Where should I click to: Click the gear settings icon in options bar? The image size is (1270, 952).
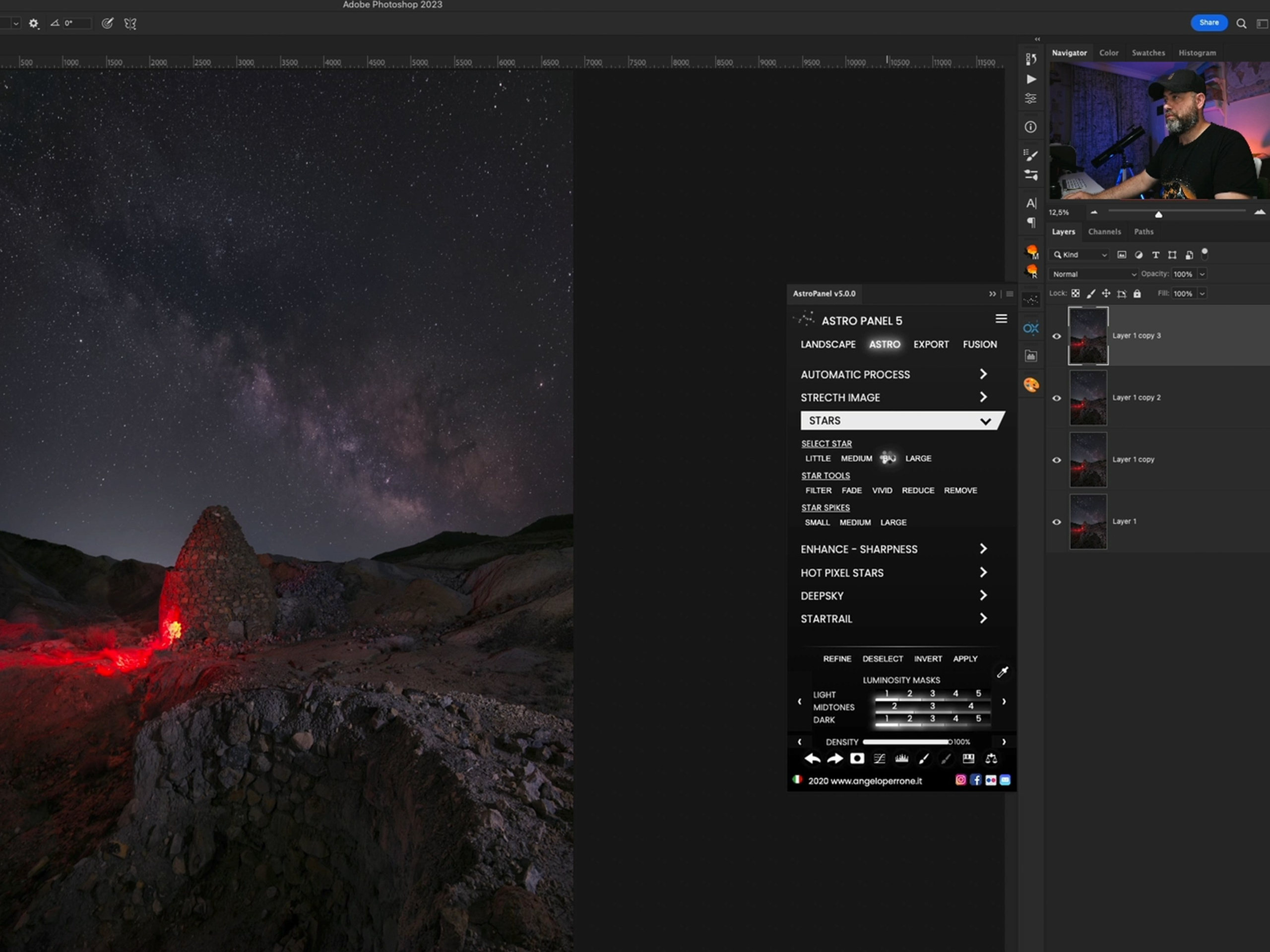[34, 23]
